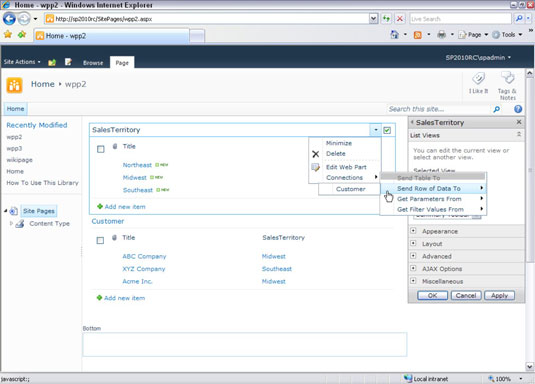Click the RSS feeds toolbar icon
Viewport: 535px width, 384px height.
418,35
